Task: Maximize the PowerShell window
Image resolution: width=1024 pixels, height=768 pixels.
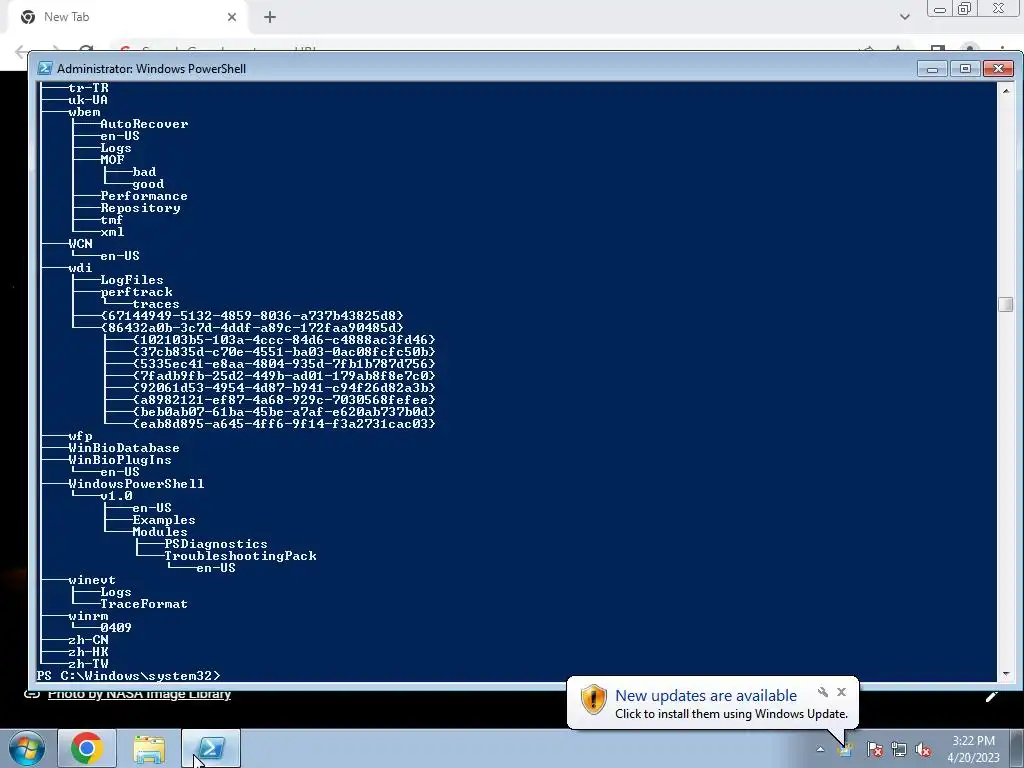Action: point(965,69)
